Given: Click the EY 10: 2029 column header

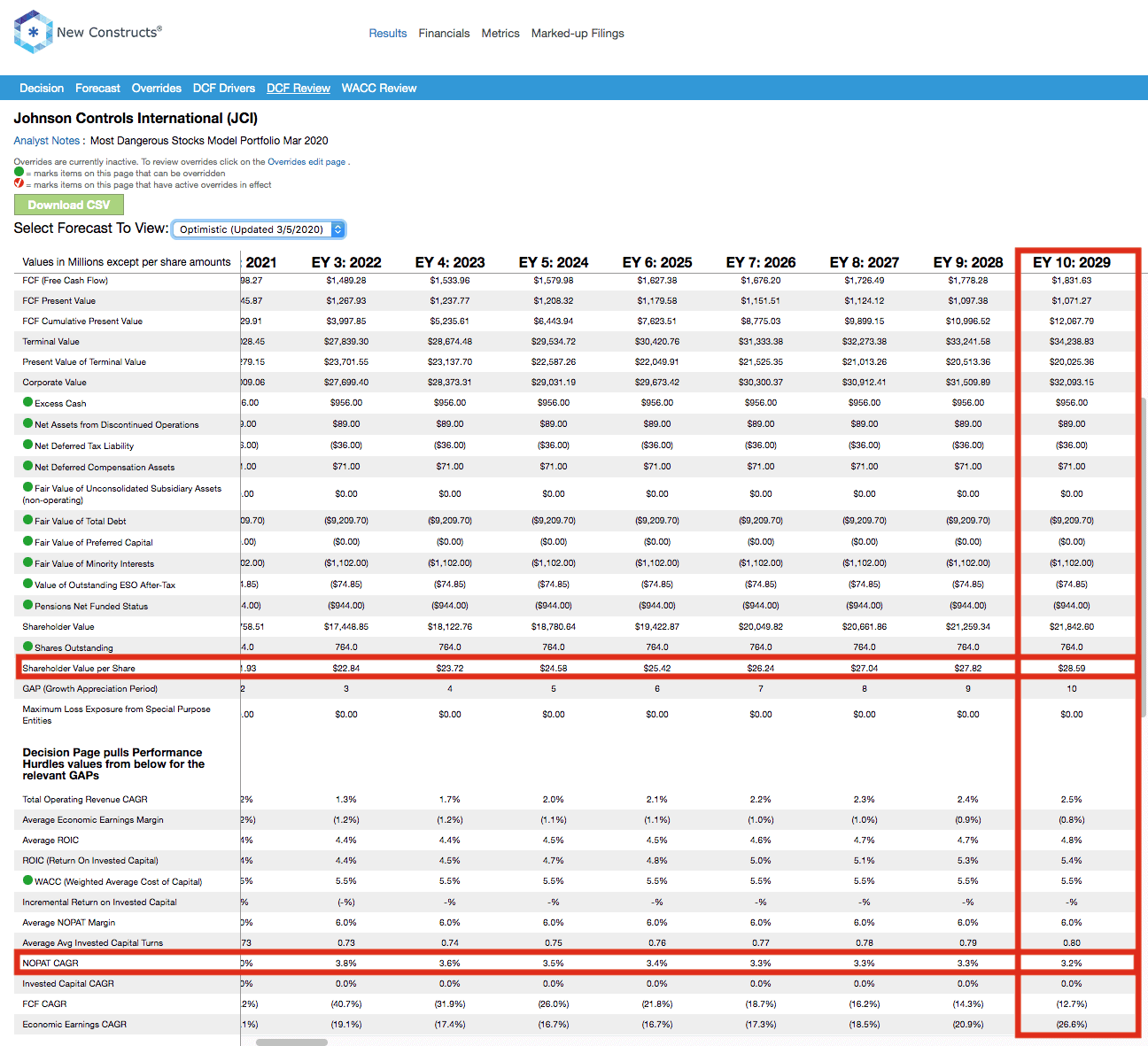Looking at the screenshot, I should [x=1071, y=262].
